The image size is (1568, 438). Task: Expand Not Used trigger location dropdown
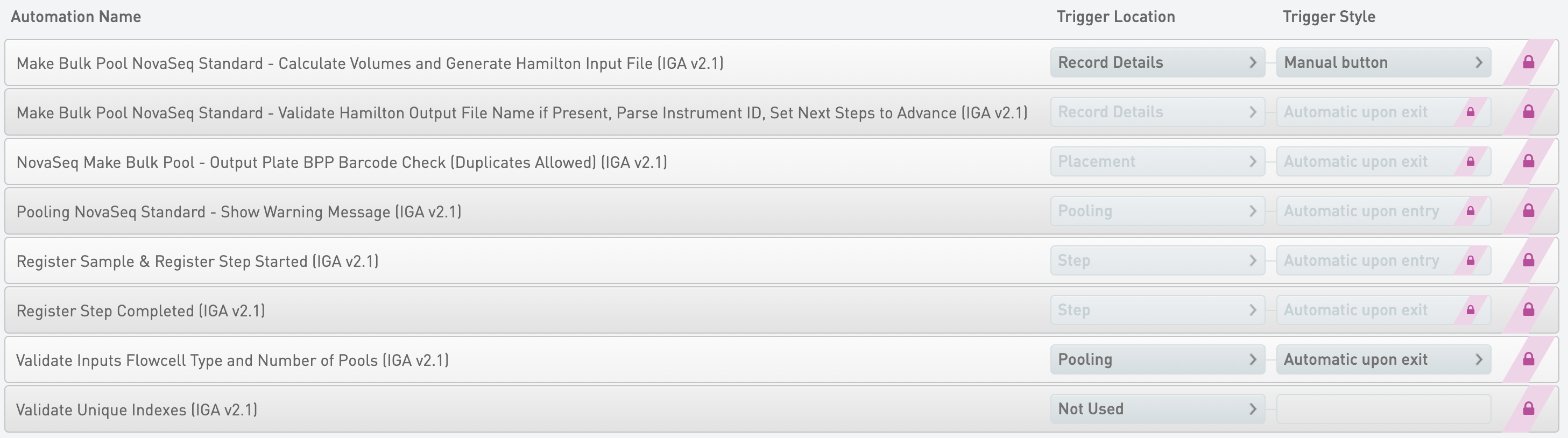point(1157,409)
